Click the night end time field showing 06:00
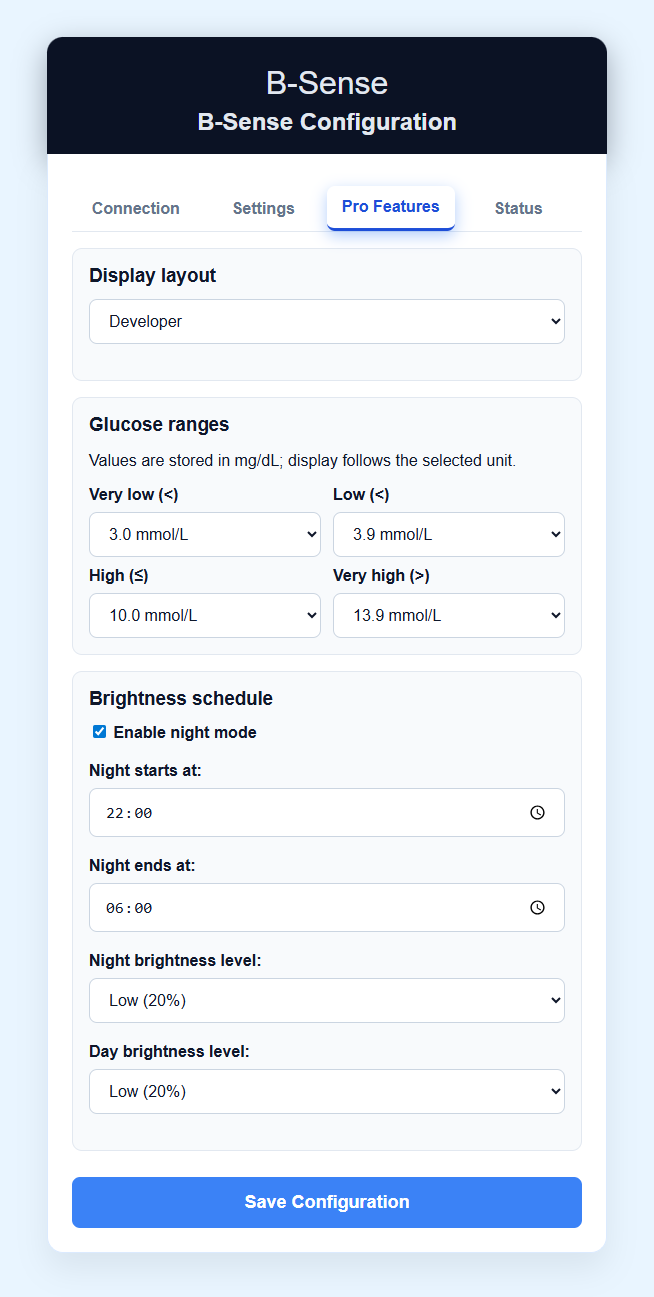 click(x=300, y=907)
